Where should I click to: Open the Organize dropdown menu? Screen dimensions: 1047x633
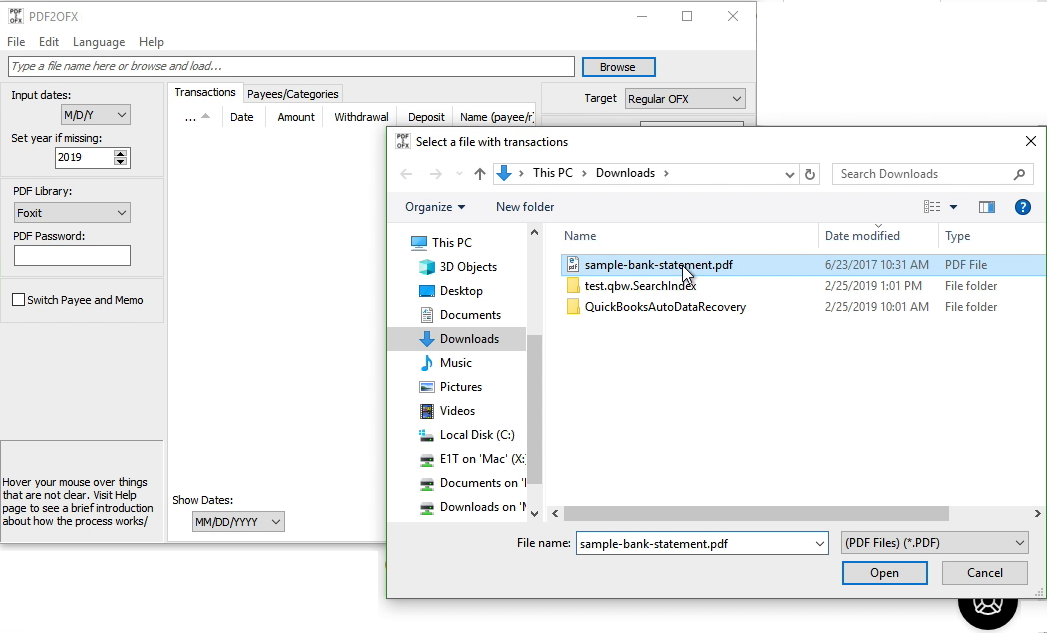435,207
